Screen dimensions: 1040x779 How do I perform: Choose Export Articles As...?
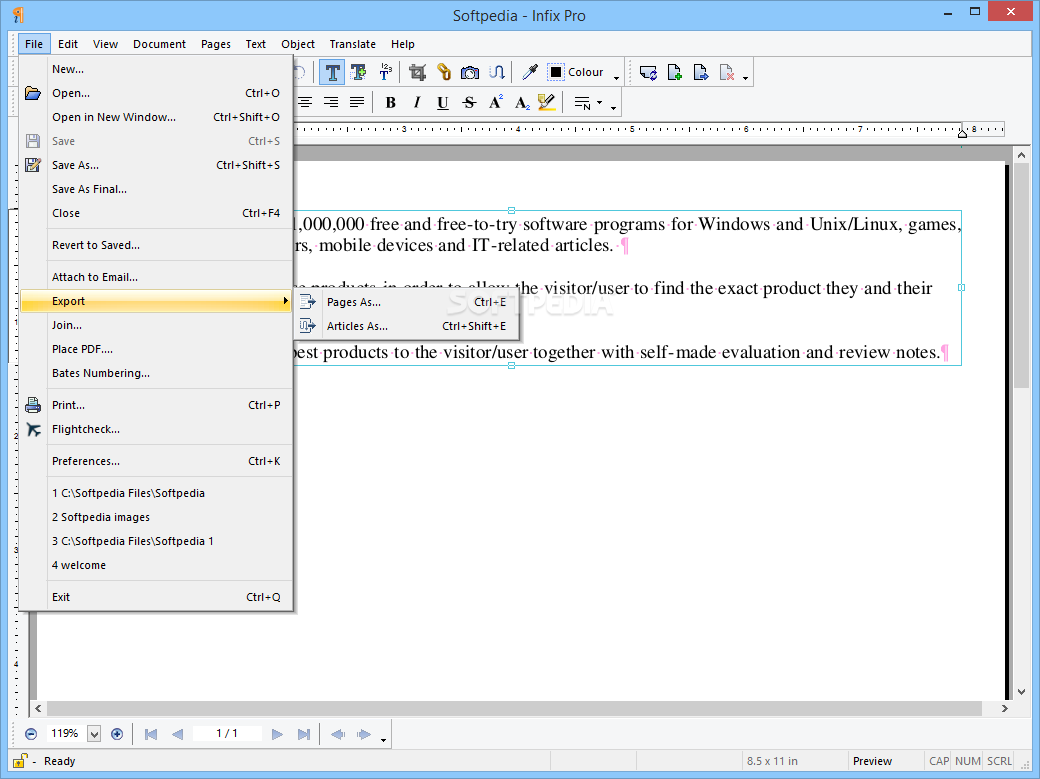point(406,326)
